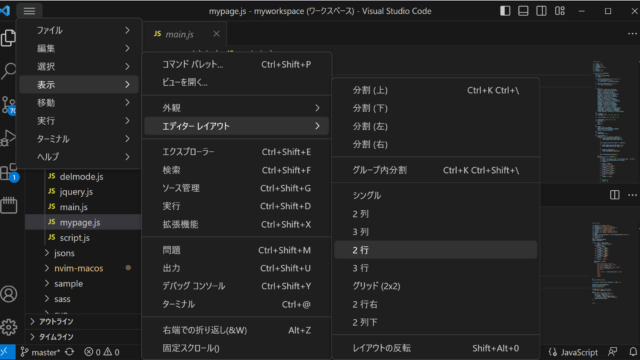Toggle primary side bar layout icon
The height and width of the screenshot is (360, 640).
pos(505,11)
